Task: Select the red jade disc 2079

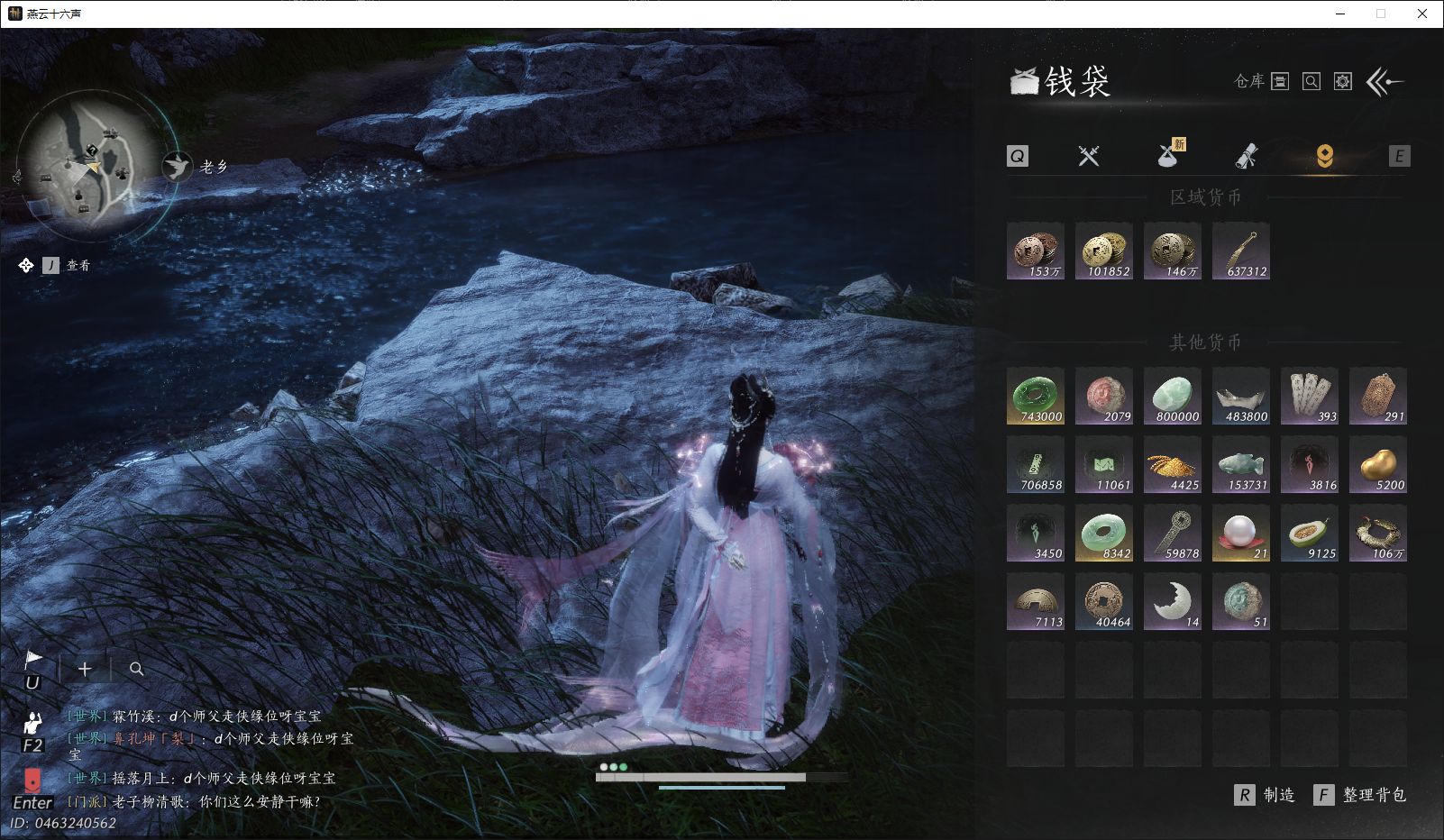Action: 1104,396
